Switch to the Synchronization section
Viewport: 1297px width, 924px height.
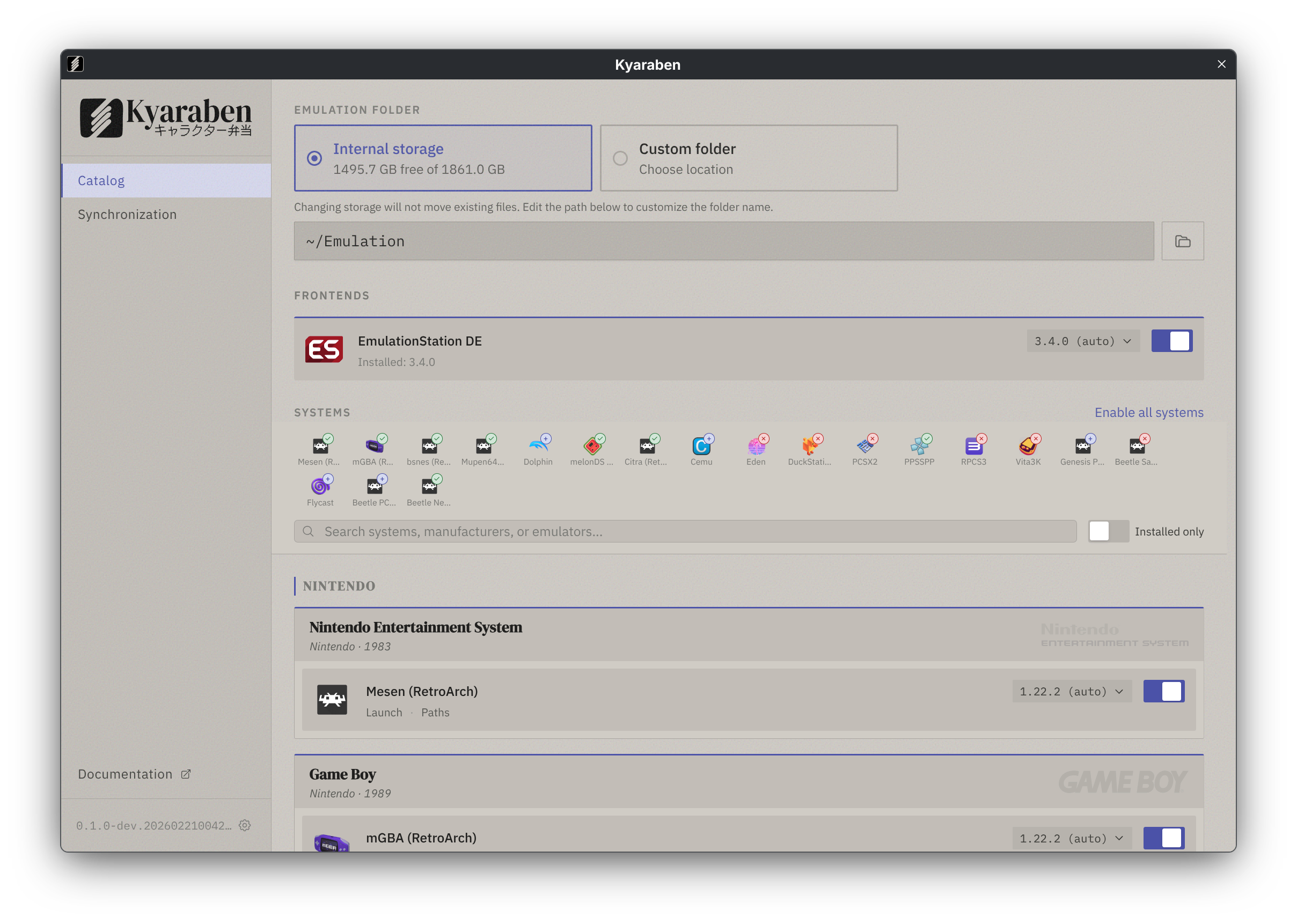[127, 214]
